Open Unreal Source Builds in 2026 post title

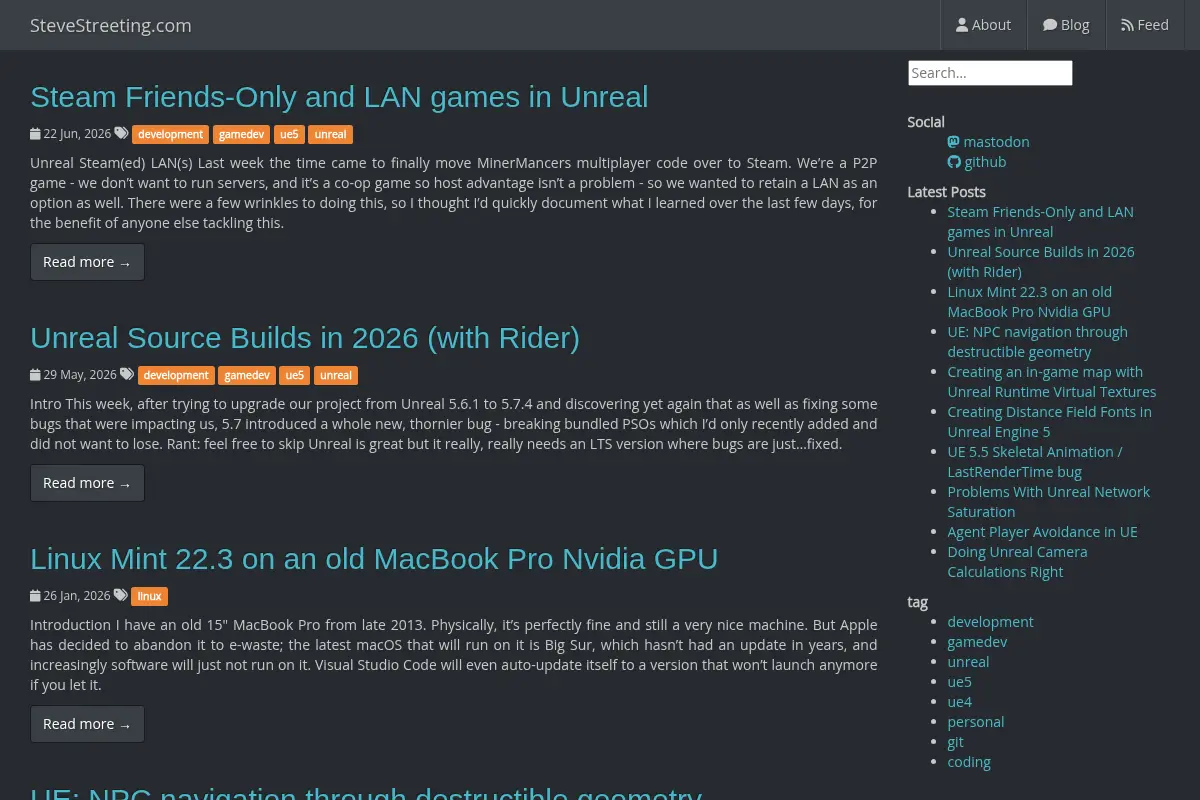(x=305, y=338)
